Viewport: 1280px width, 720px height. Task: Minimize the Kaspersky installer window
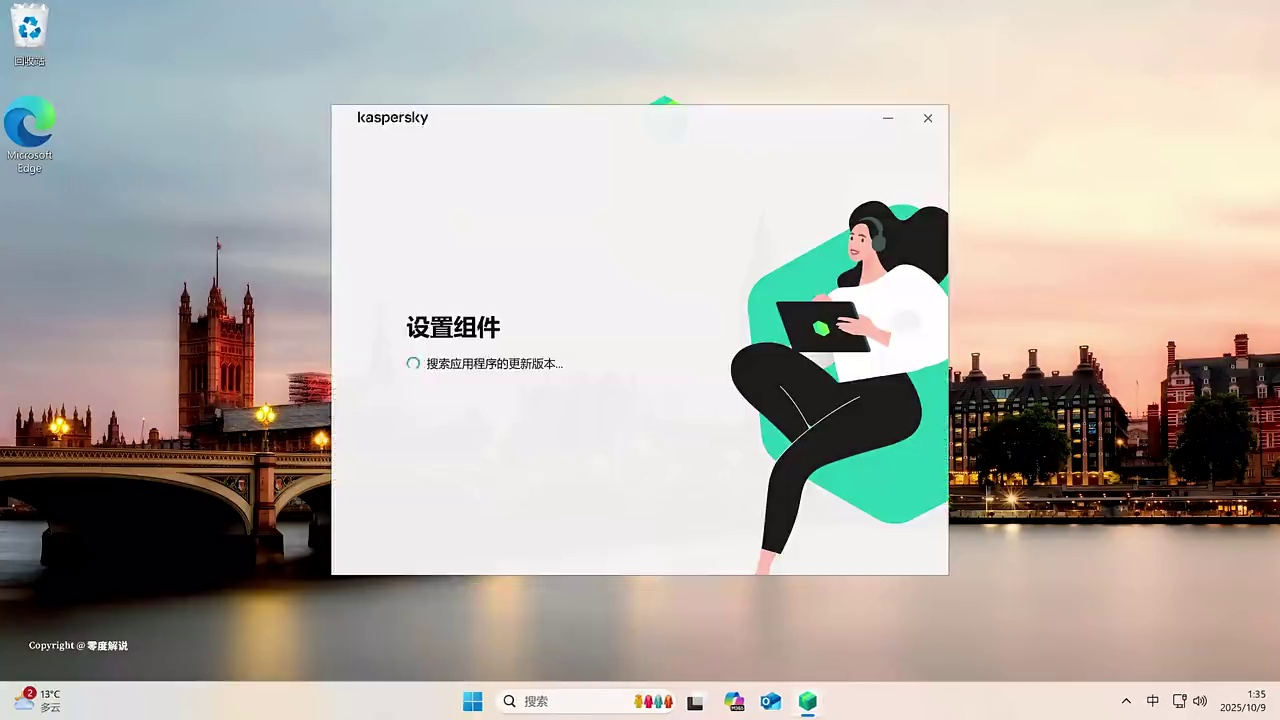pos(888,118)
